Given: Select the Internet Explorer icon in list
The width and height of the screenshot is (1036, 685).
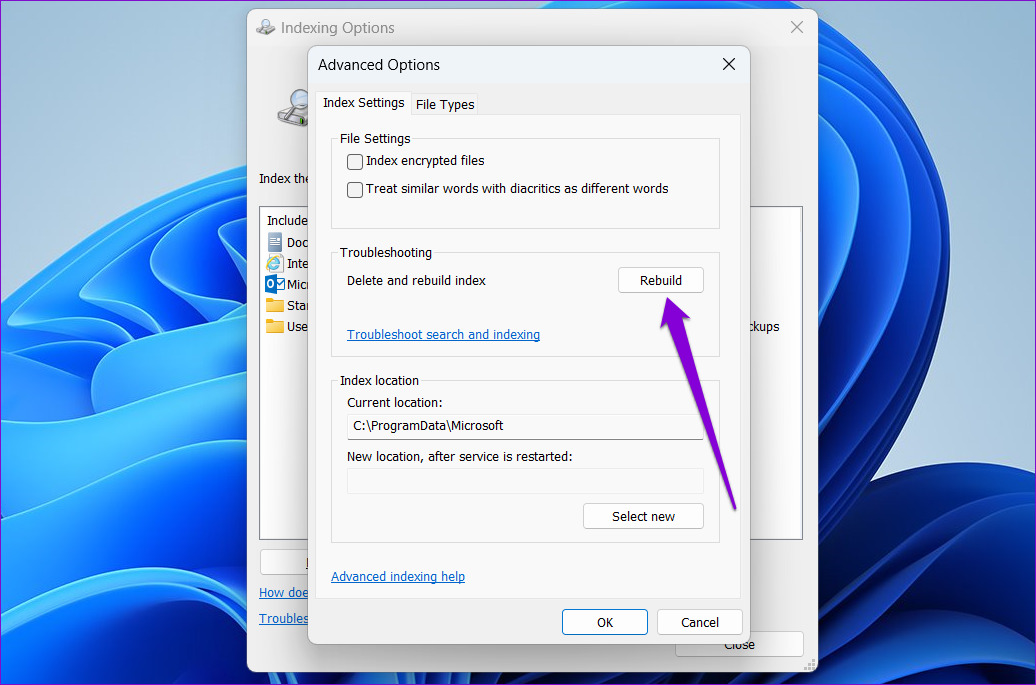Looking at the screenshot, I should click(x=275, y=264).
